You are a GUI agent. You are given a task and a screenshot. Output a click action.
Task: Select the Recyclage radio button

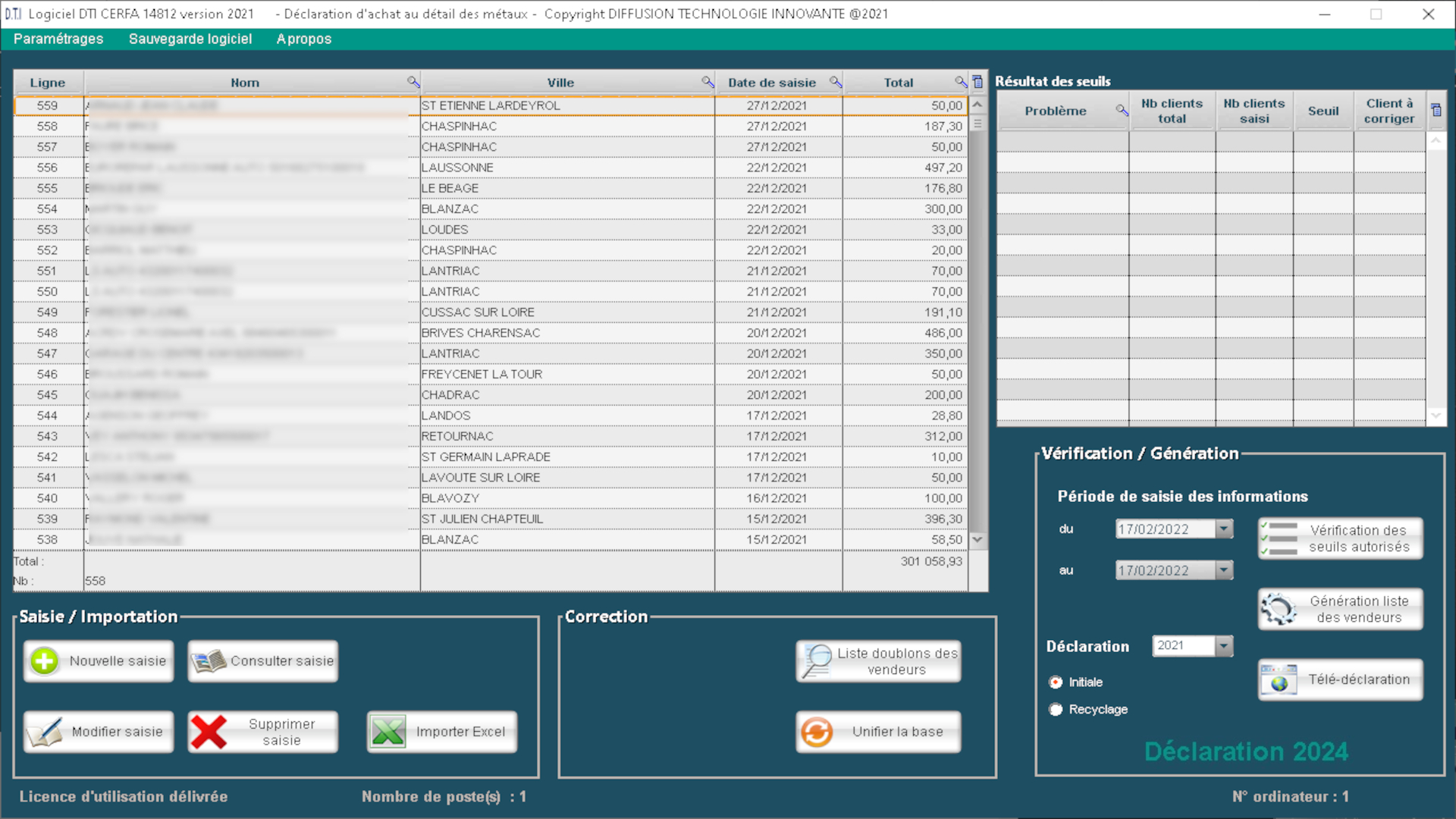pyautogui.click(x=1056, y=709)
